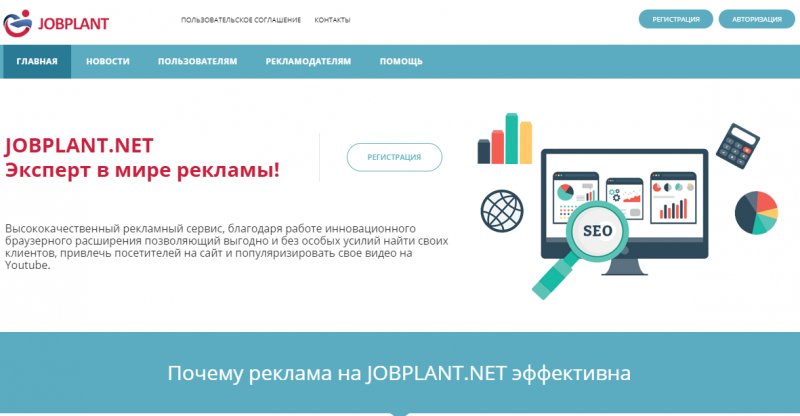Click the АВТОРИЗАЦИЯ button

[757, 19]
